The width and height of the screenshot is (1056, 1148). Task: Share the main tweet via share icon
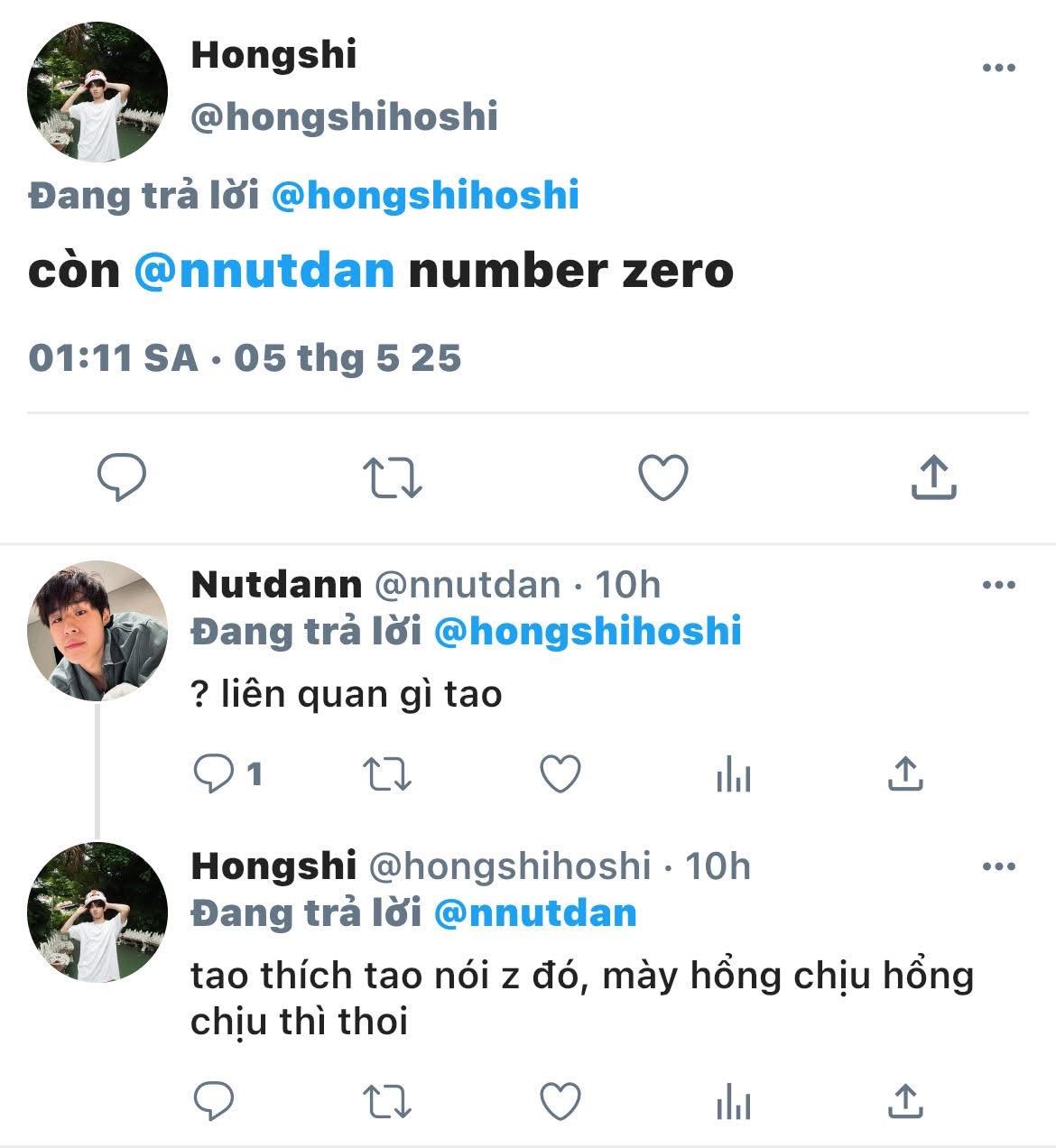pos(933,477)
